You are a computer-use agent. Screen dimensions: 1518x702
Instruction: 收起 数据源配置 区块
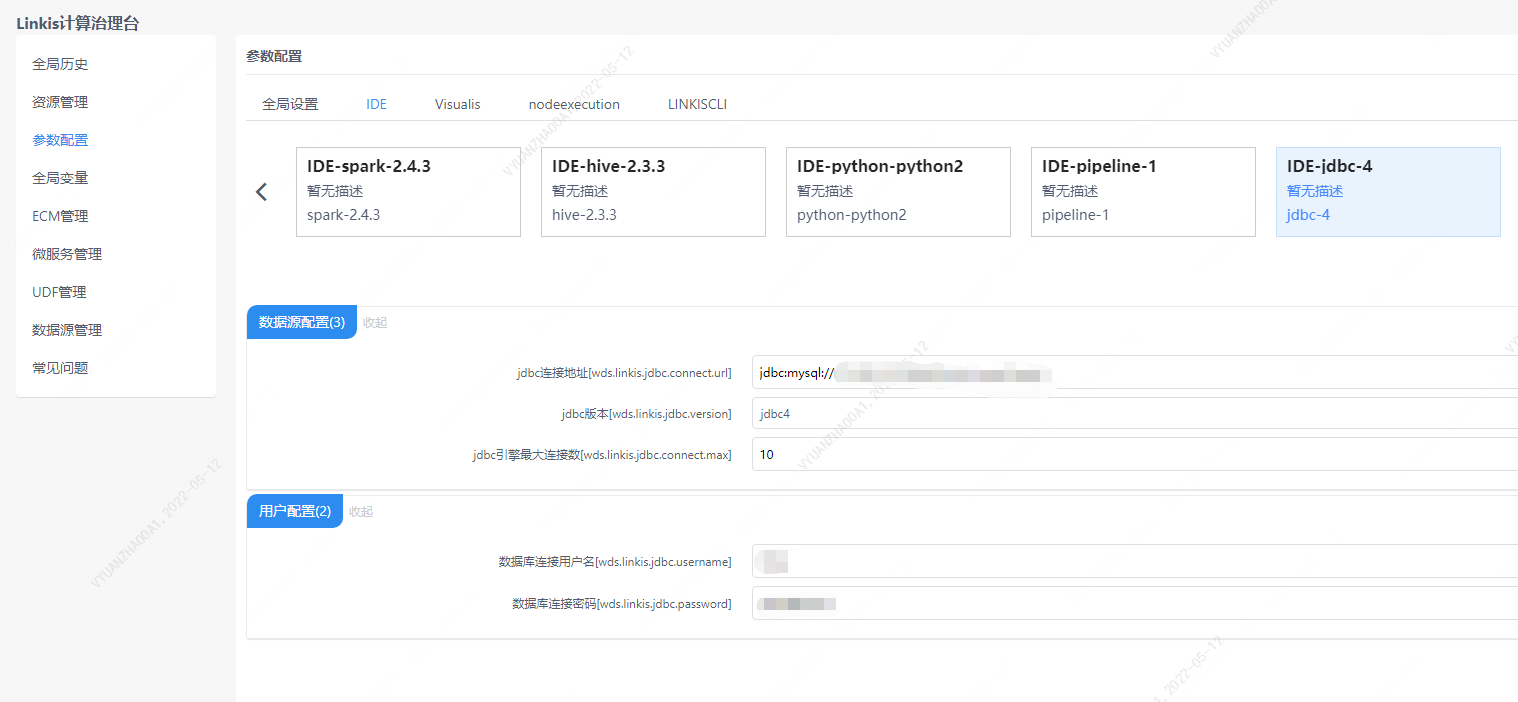(x=374, y=321)
